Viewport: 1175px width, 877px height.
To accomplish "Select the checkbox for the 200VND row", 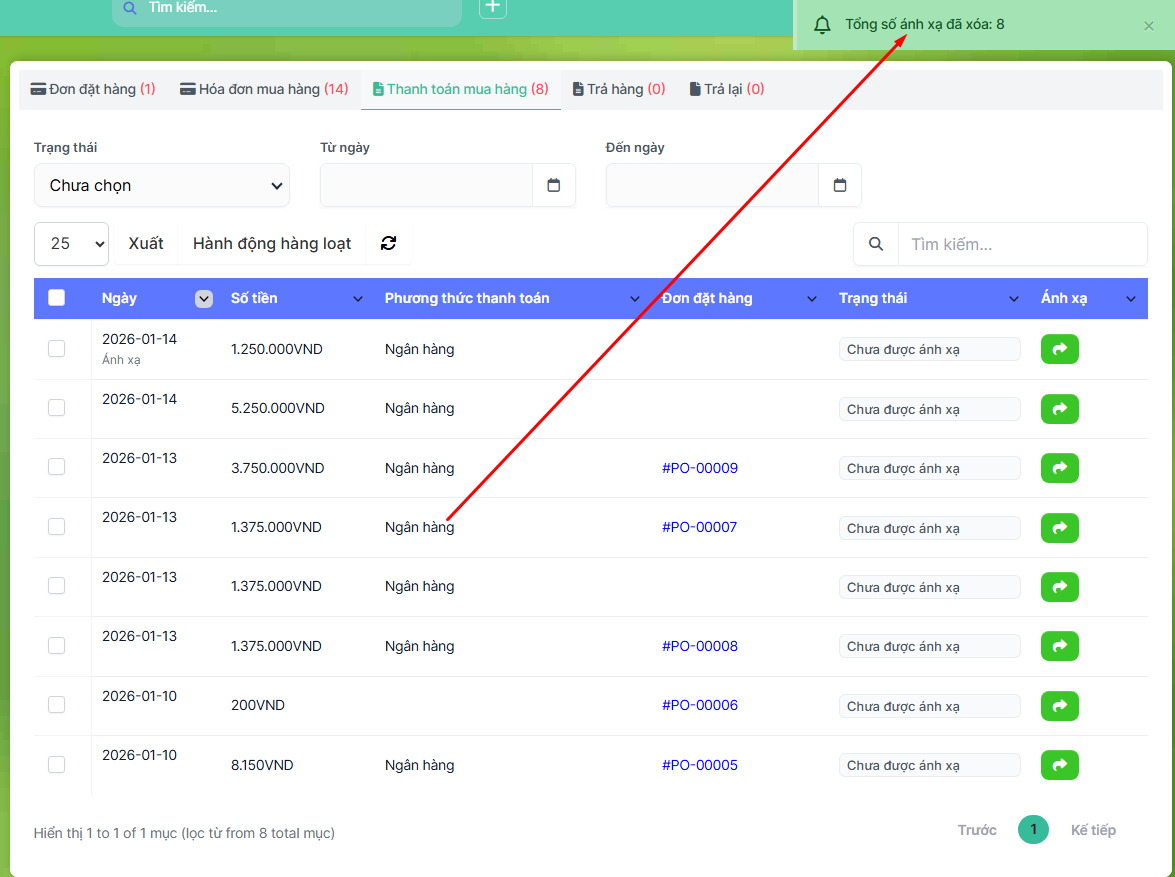I will coord(57,705).
